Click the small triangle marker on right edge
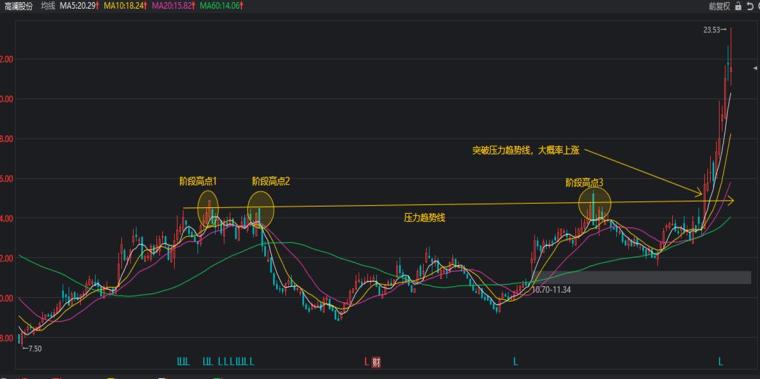The width and height of the screenshot is (760, 379). (754, 68)
